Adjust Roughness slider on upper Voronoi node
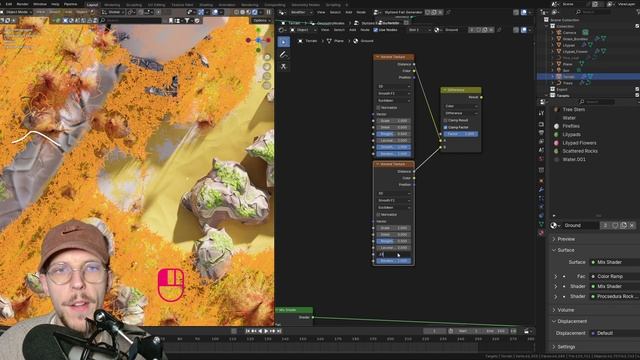This screenshot has height=360, width=640. pos(393,134)
